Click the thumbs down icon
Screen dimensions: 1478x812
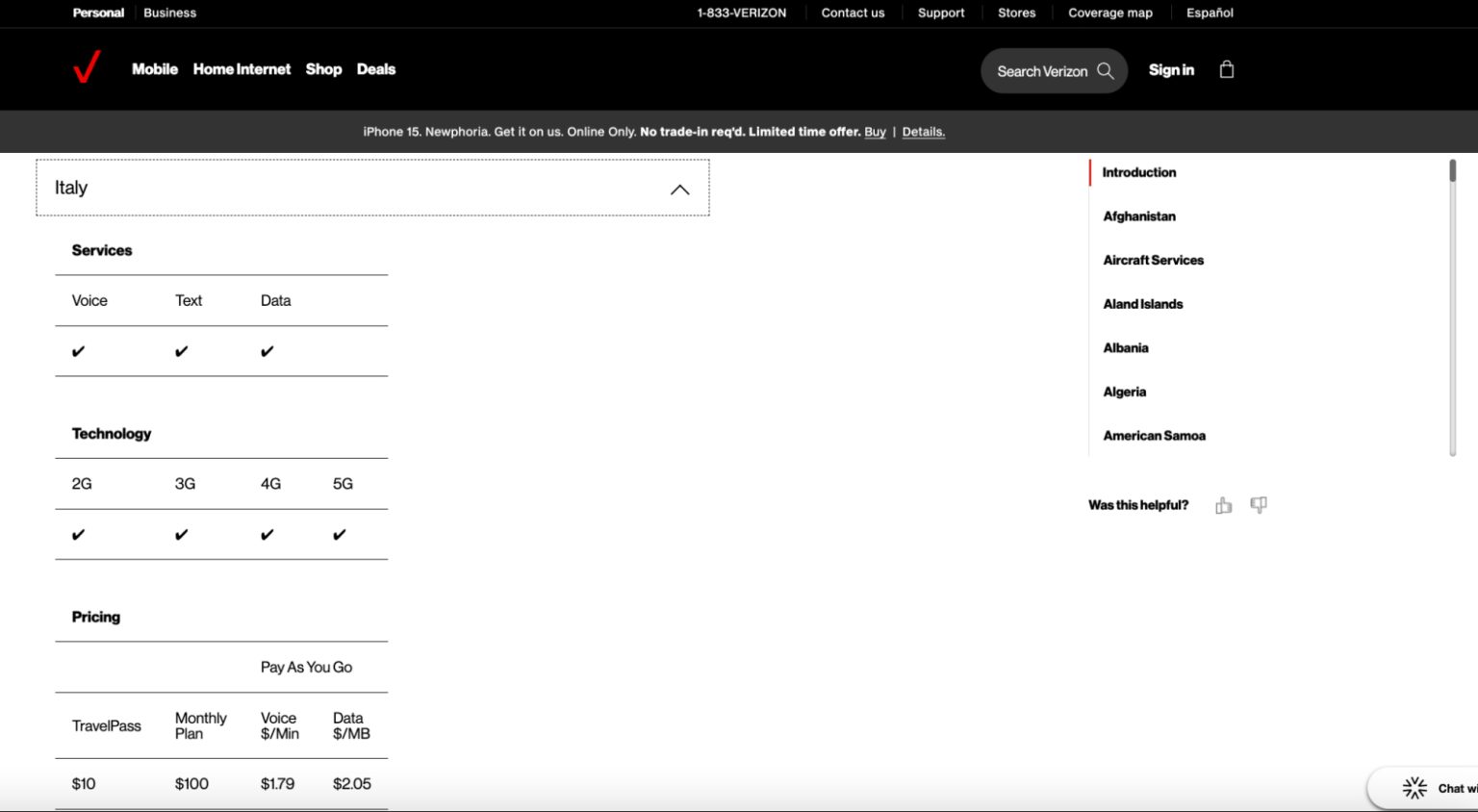1258,505
